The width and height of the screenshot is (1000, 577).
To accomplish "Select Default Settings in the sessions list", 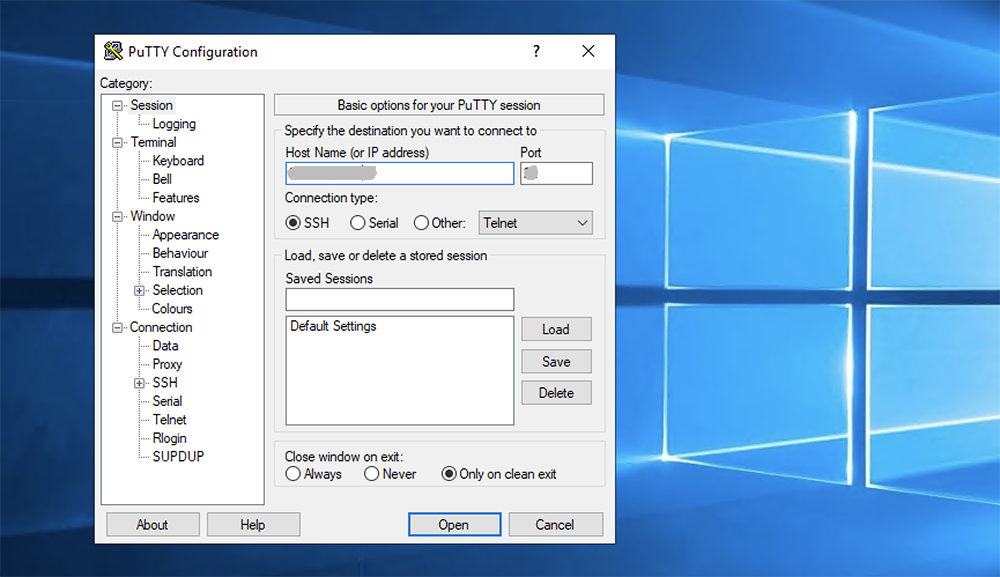I will [334, 326].
